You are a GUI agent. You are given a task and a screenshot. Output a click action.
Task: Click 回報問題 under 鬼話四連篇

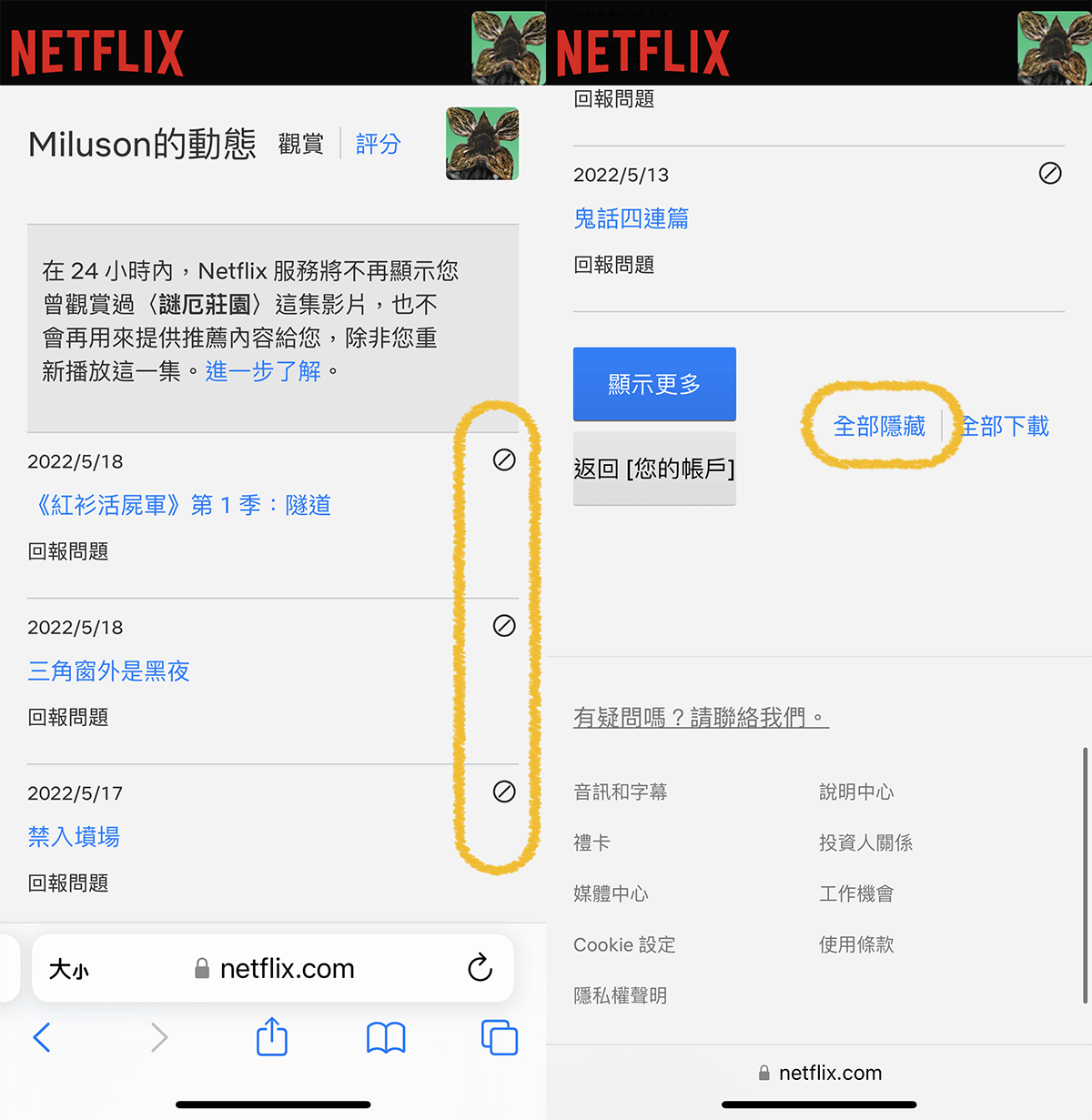pyautogui.click(x=614, y=265)
